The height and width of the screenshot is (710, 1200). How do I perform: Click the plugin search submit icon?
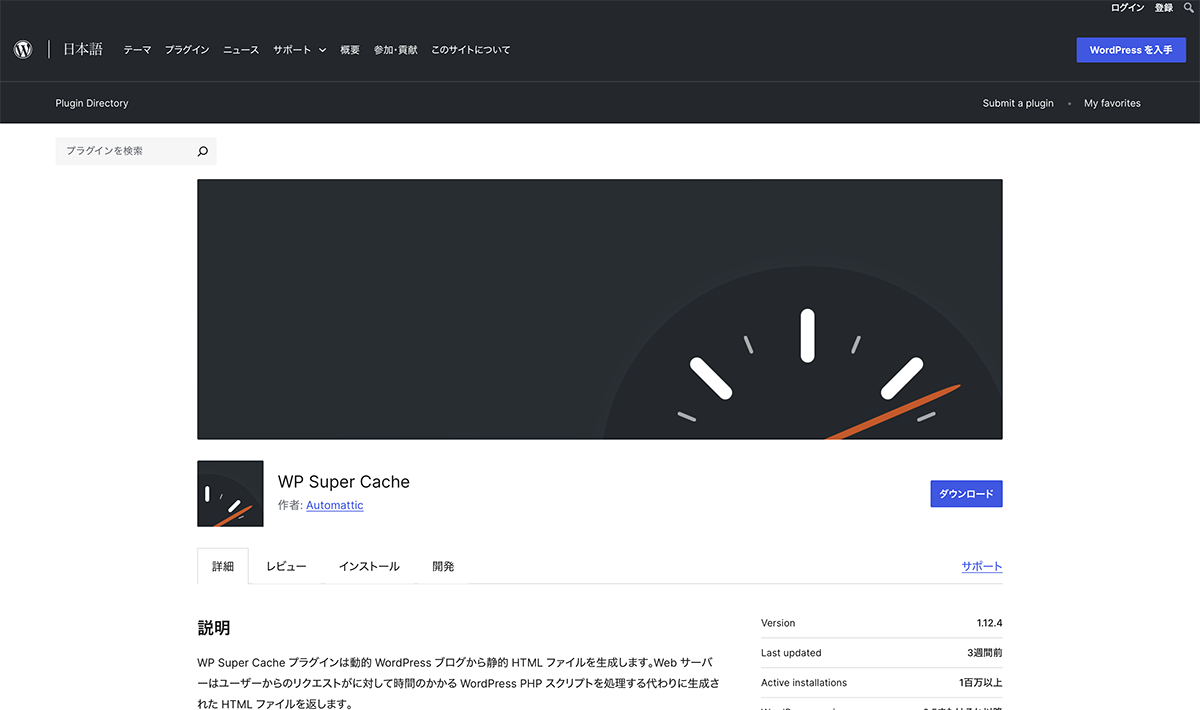(203, 151)
